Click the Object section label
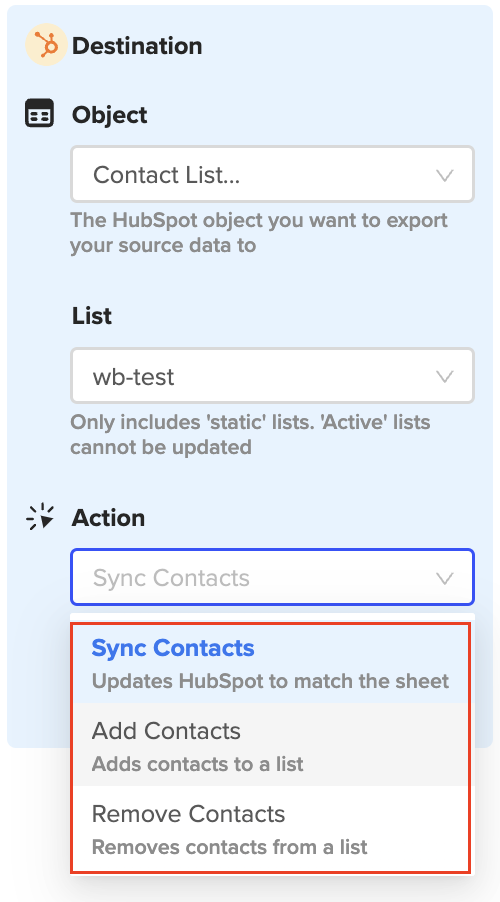Screen dimensions: 500x902 109,114
